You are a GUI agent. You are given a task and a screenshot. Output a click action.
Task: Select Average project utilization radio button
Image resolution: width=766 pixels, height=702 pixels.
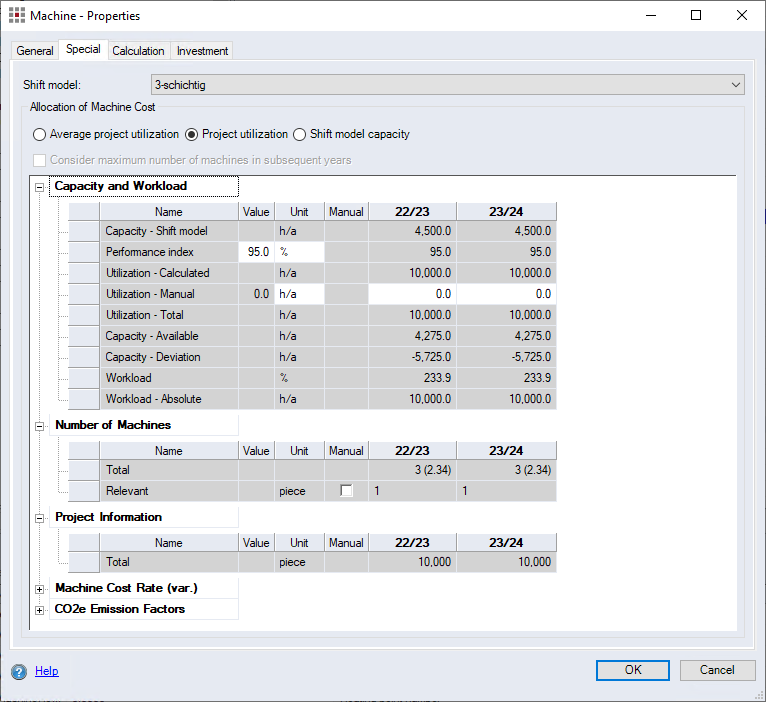click(x=40, y=134)
